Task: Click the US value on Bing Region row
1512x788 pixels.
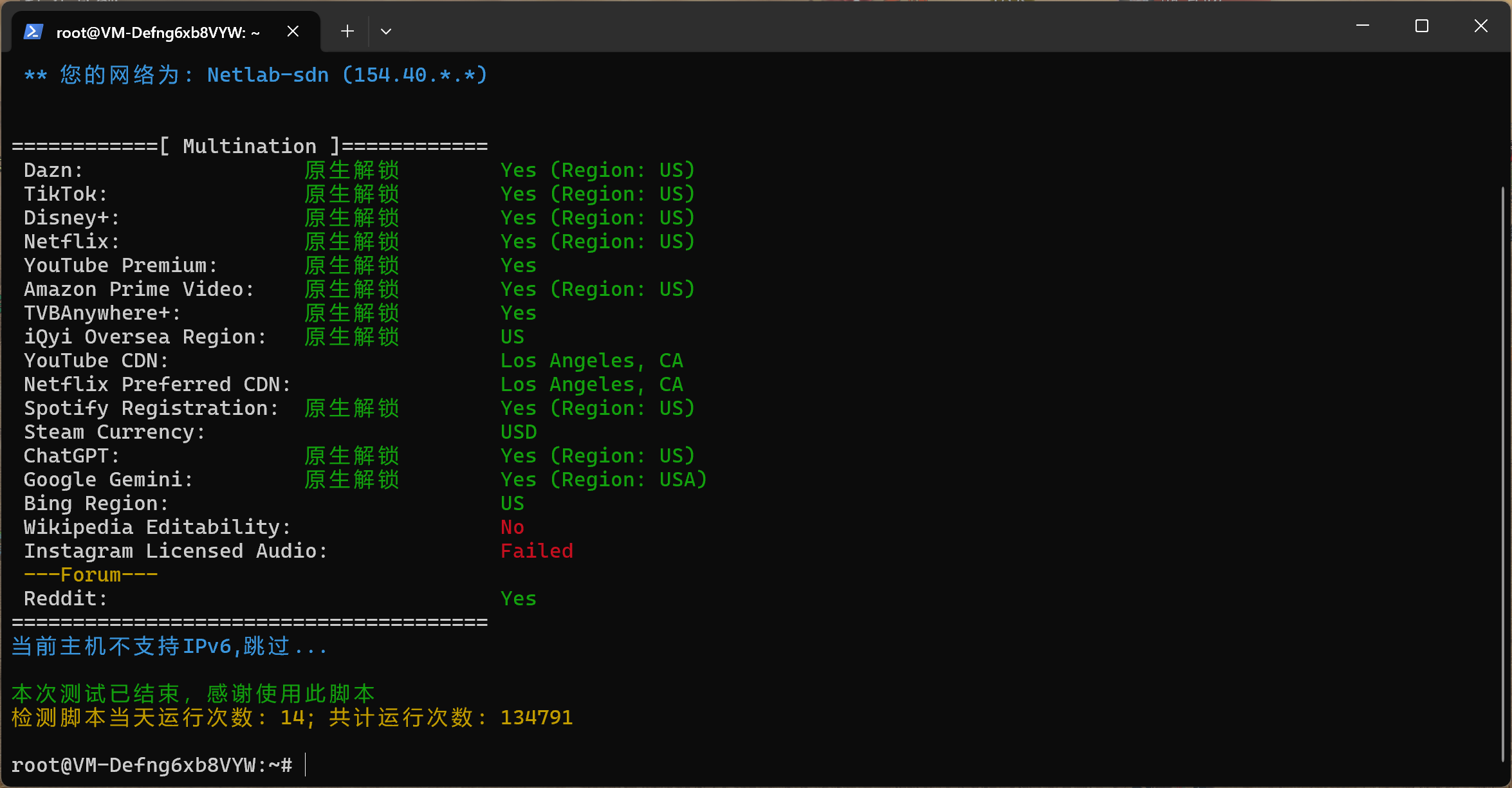Action: click(x=512, y=504)
